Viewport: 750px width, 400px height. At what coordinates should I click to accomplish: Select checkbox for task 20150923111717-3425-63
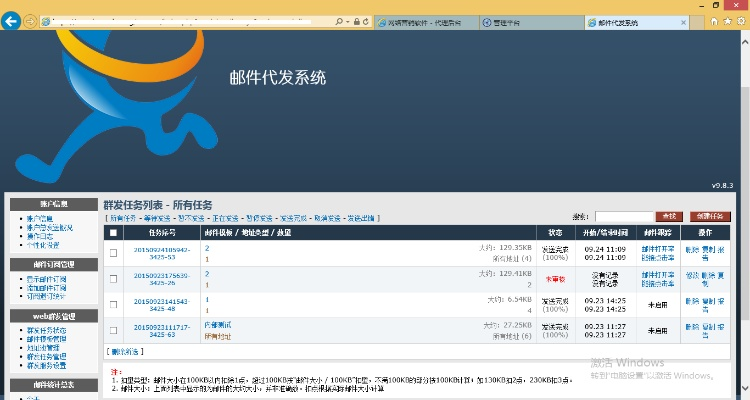point(113,330)
